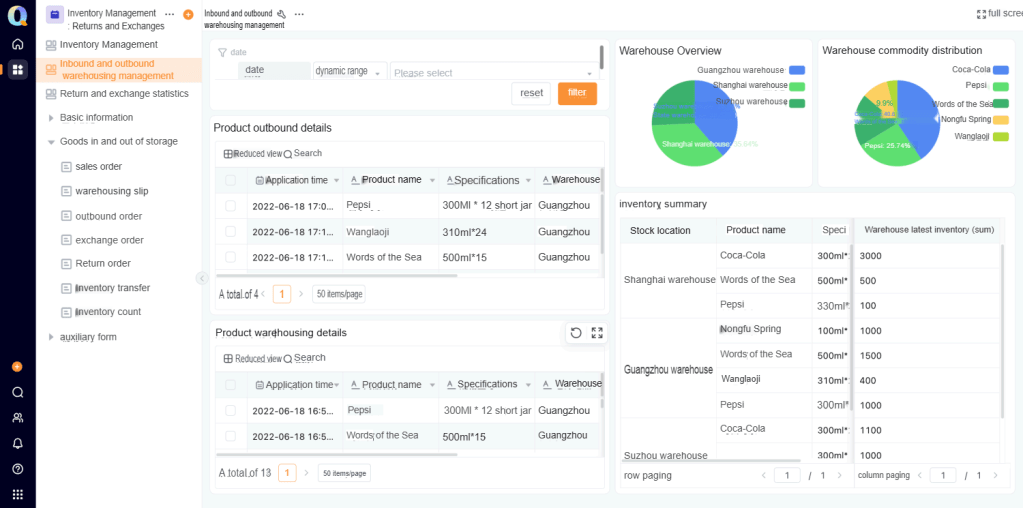Expand Product warehousing details to fullscreen

pos(597,333)
